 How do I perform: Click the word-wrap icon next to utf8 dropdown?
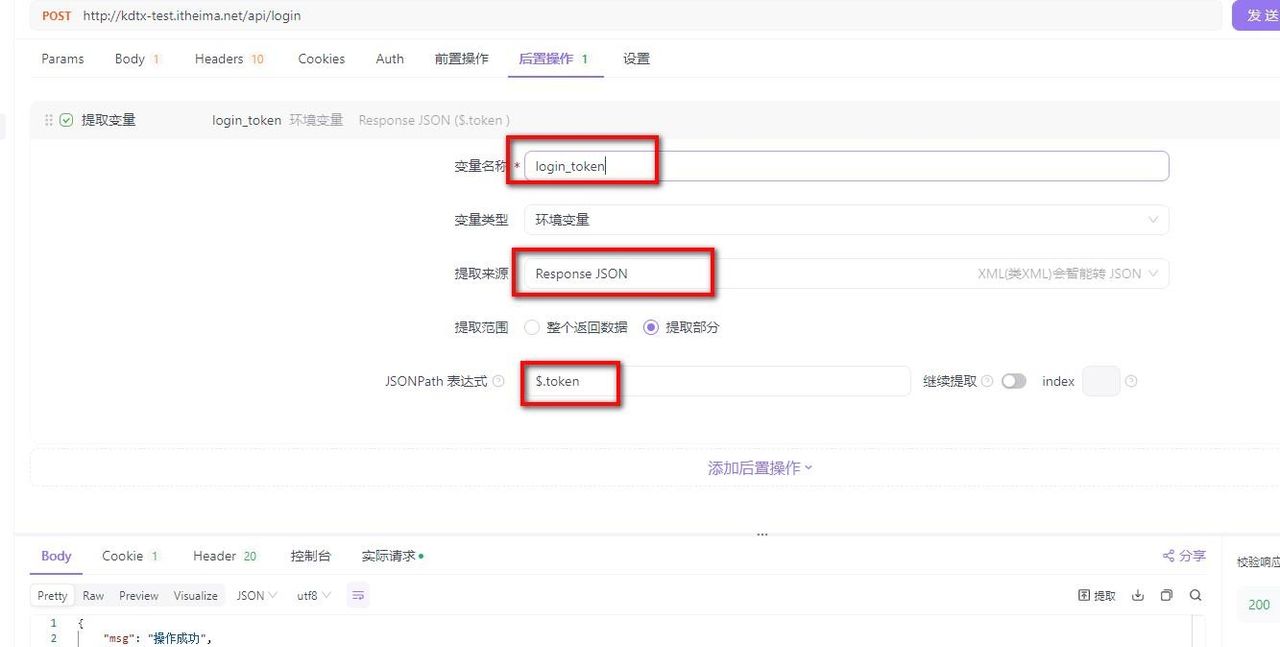[x=358, y=594]
